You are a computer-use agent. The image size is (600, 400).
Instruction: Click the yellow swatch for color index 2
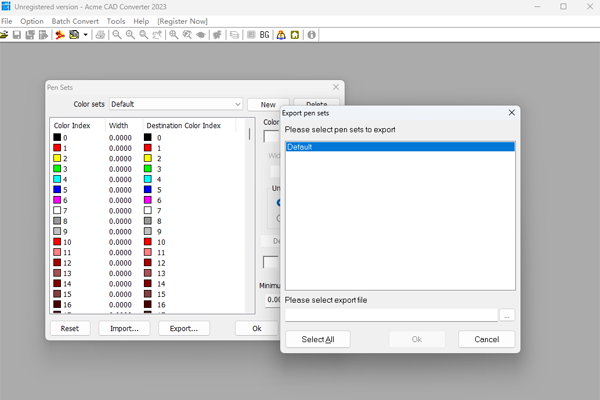[x=57, y=158]
